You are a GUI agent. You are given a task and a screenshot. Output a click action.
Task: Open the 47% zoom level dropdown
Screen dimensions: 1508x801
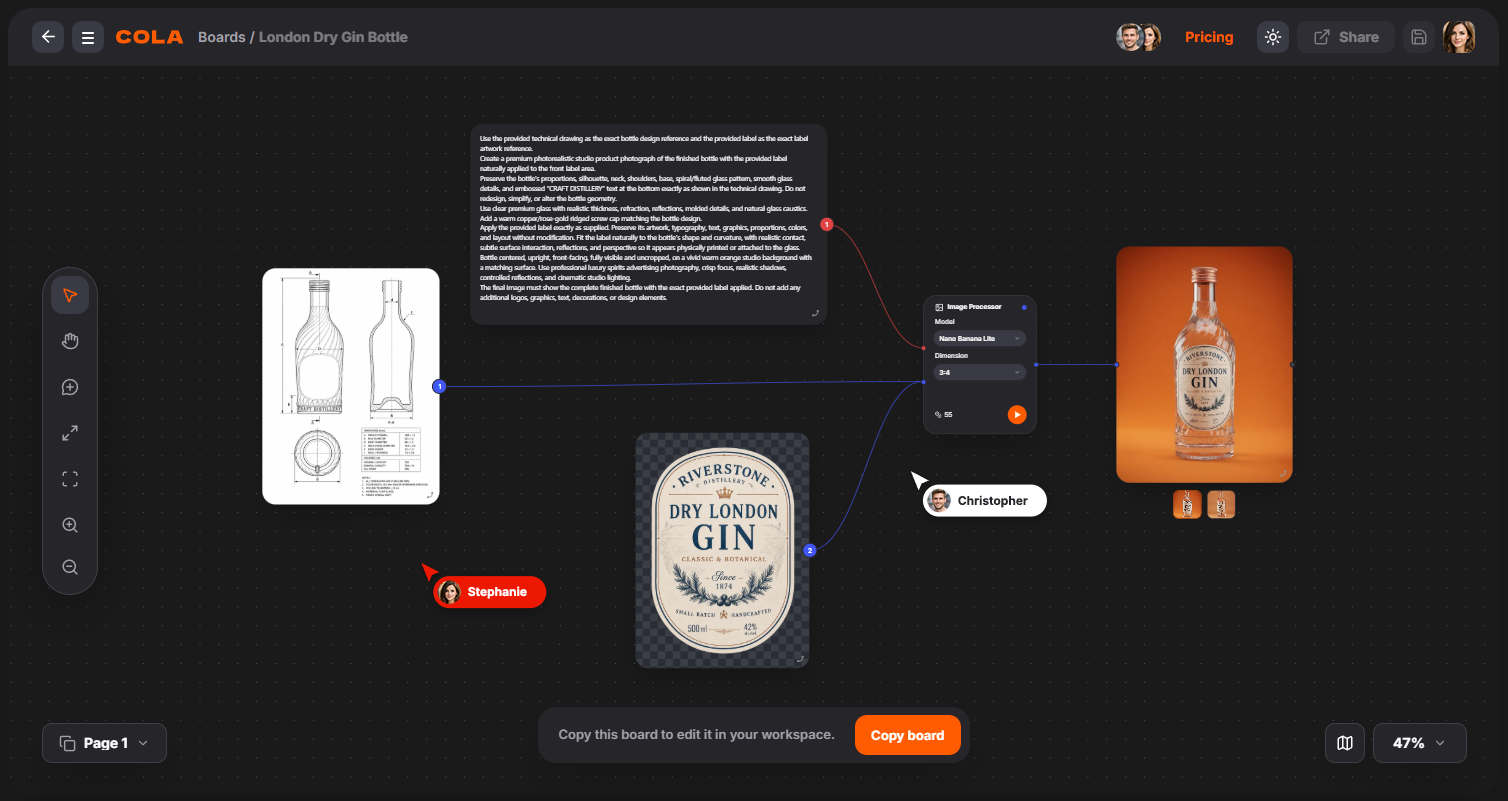tap(1419, 743)
